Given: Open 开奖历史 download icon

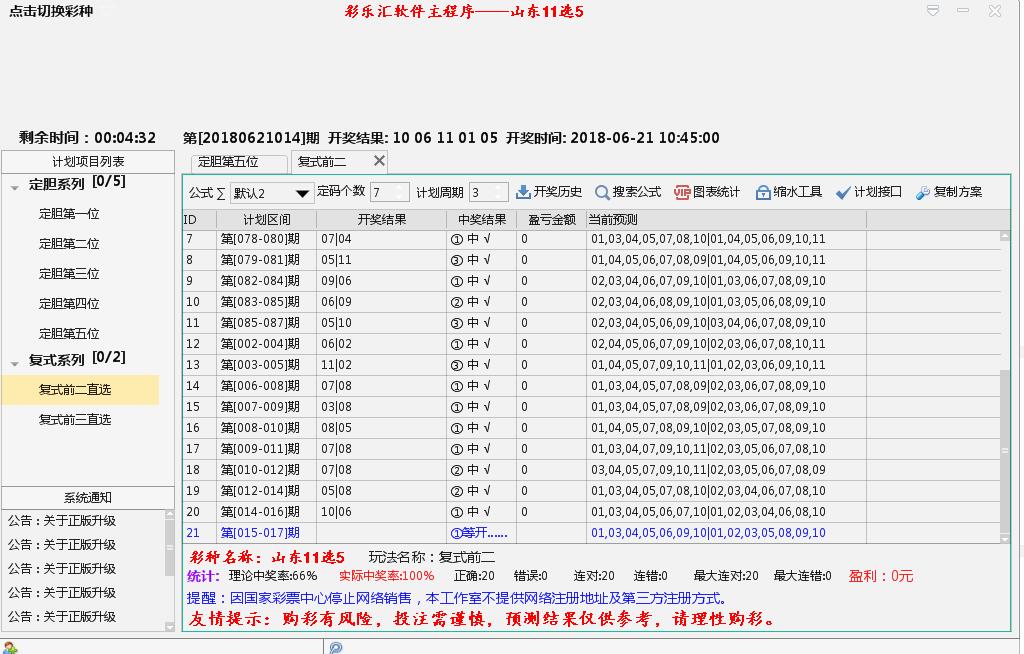Looking at the screenshot, I should (523, 192).
